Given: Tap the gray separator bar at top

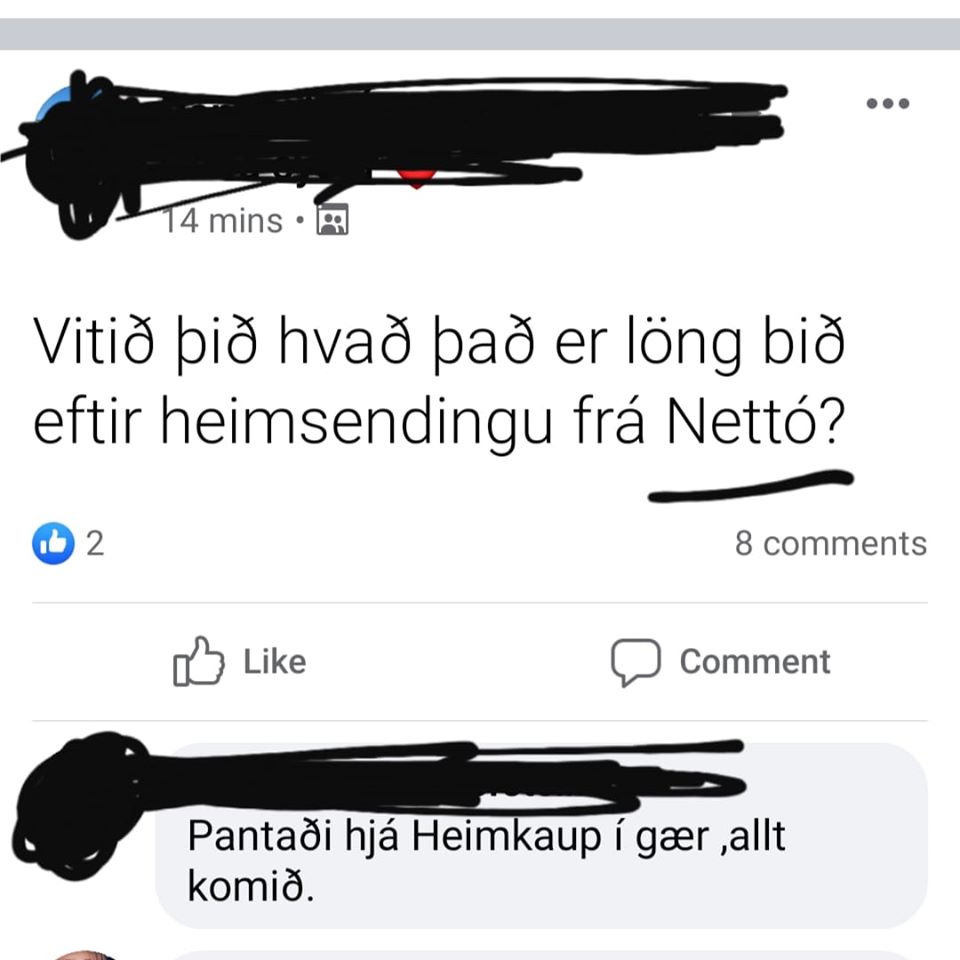Looking at the screenshot, I should pyautogui.click(x=480, y=34).
